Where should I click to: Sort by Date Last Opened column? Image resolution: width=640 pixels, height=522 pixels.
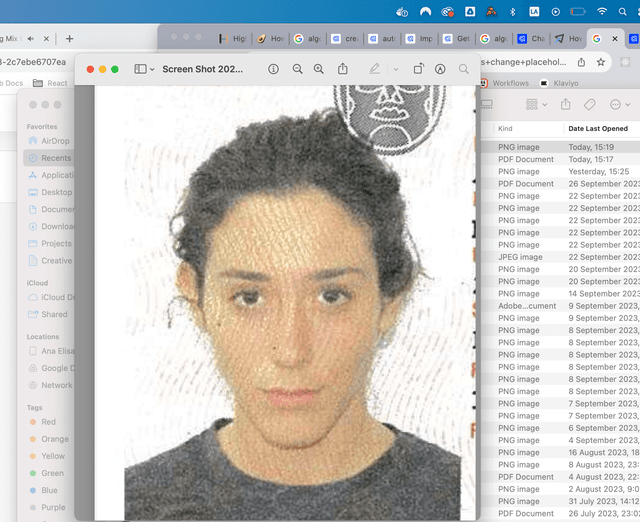pos(598,129)
